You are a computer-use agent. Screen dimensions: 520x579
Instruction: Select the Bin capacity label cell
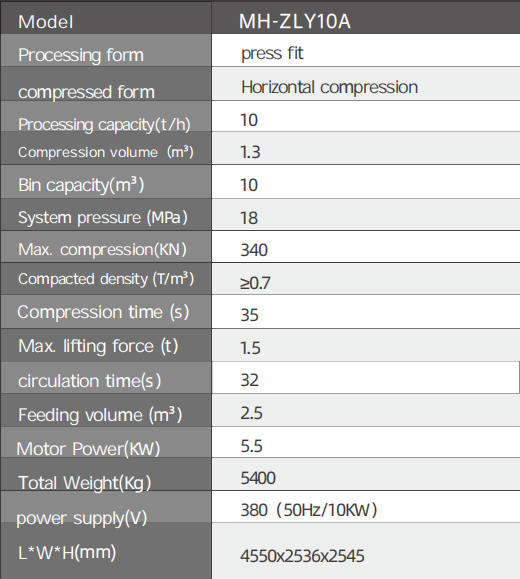click(x=106, y=182)
